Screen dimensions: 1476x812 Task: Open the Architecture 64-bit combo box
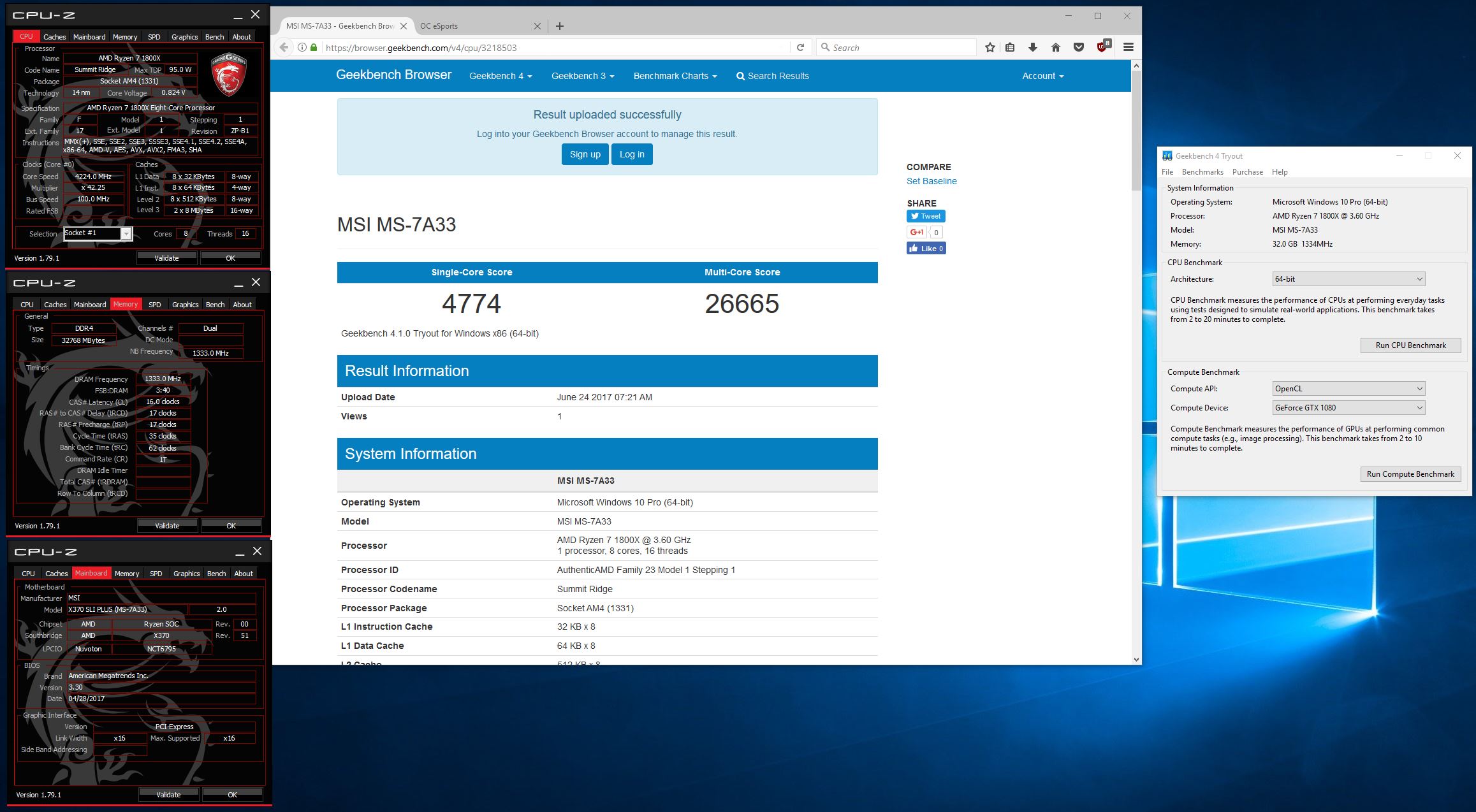point(1348,279)
